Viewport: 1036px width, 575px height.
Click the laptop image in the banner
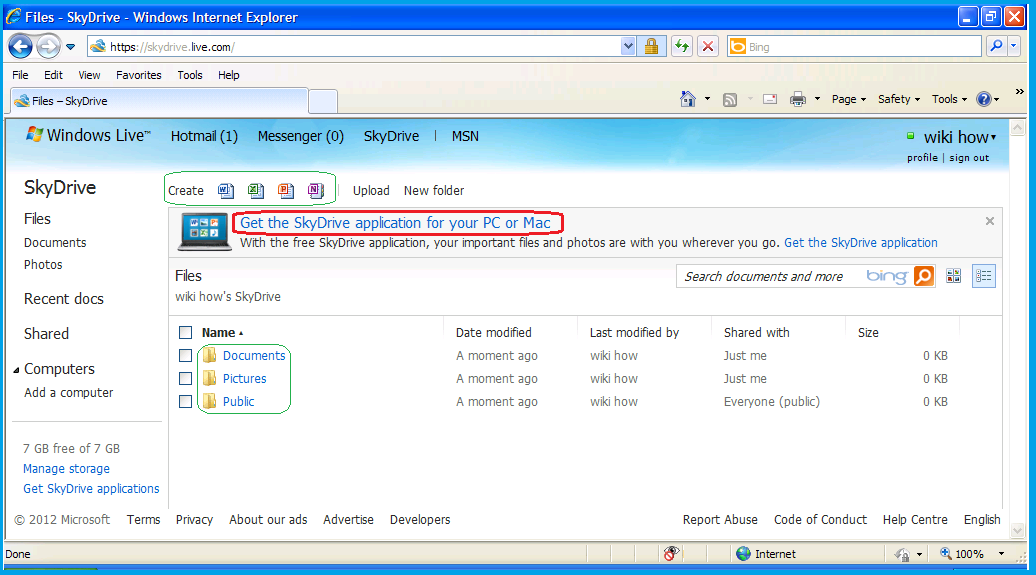[204, 232]
